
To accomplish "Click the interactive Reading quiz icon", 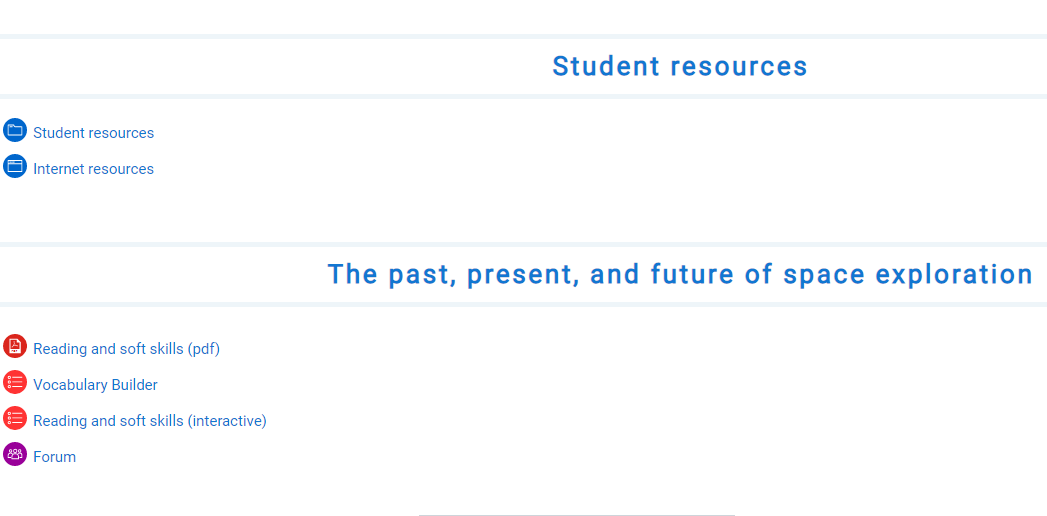I will tap(15, 419).
